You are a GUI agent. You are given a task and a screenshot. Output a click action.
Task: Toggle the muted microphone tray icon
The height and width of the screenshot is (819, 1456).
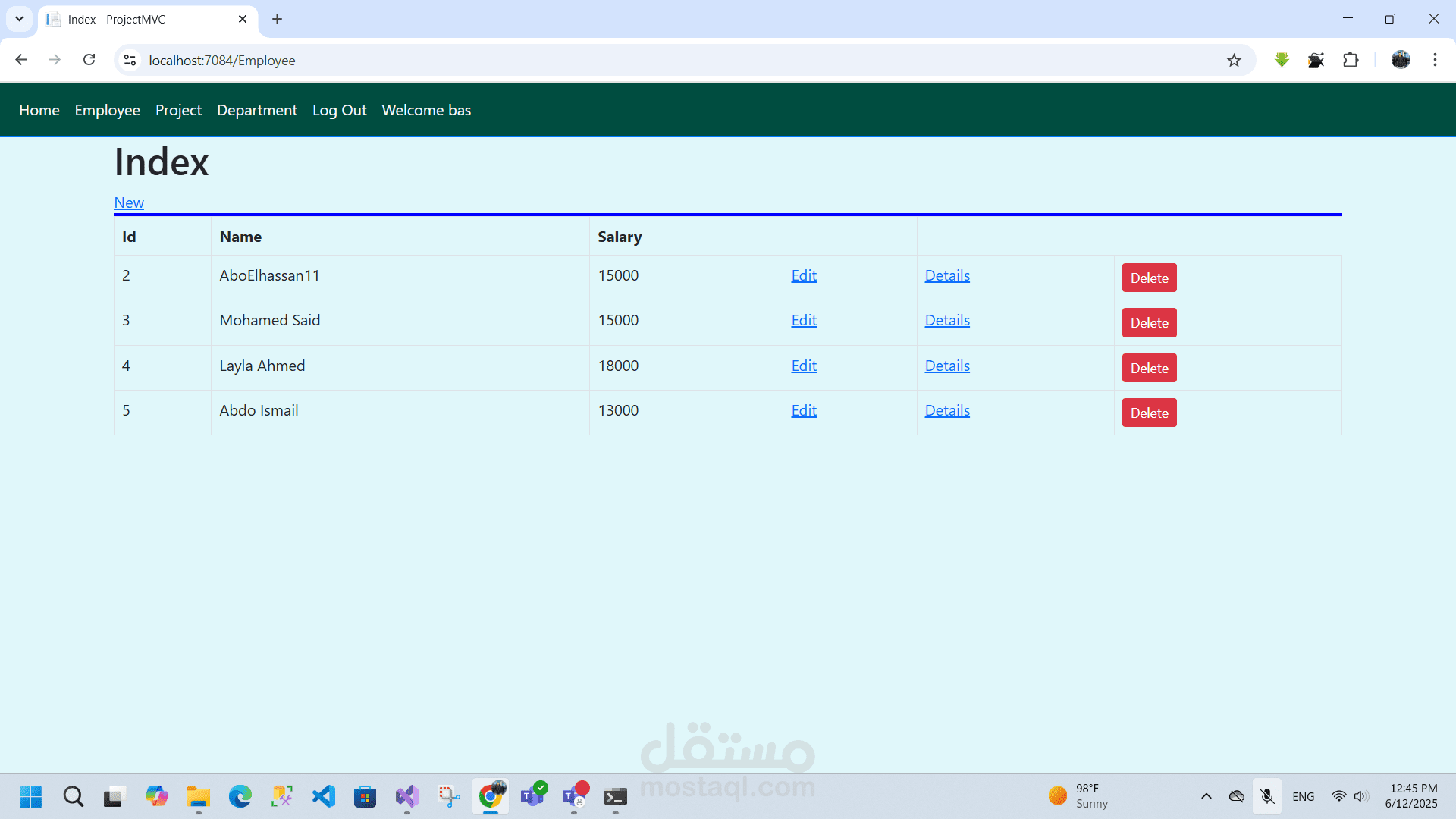tap(1267, 796)
